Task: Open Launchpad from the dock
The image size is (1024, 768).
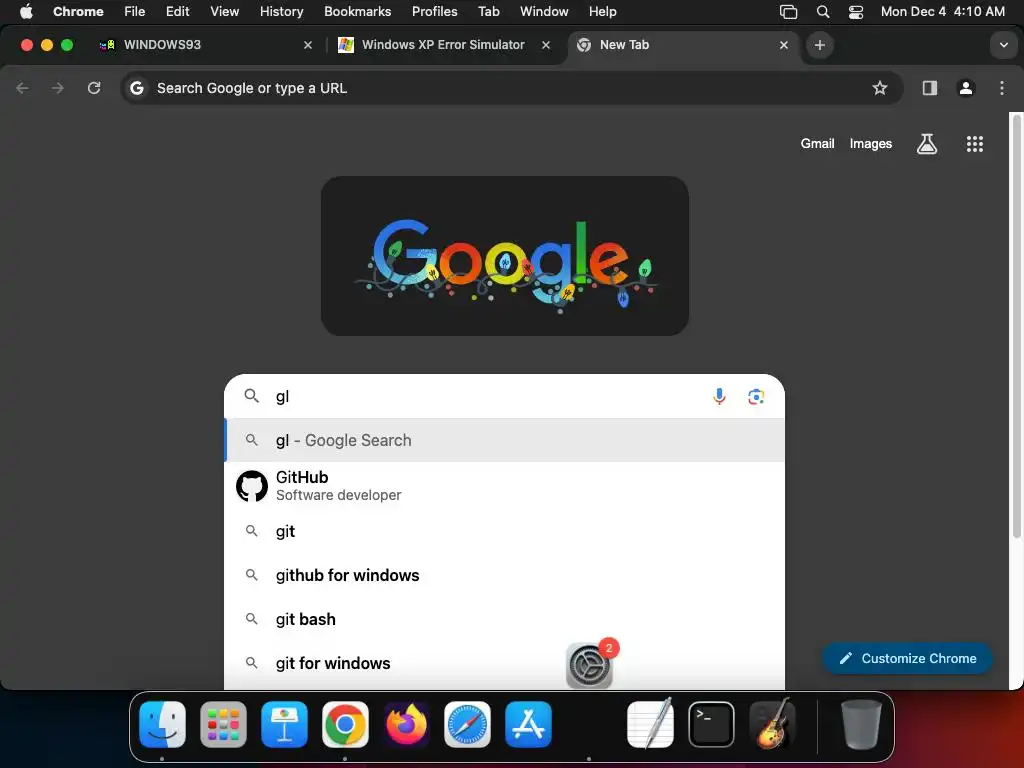Action: point(223,724)
